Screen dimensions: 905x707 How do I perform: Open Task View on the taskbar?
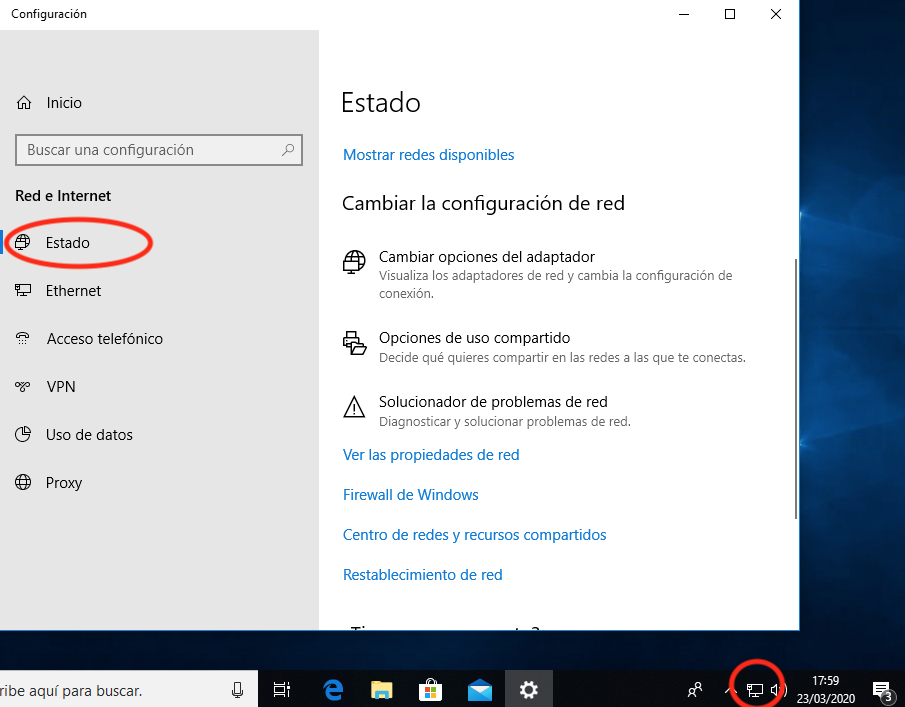point(282,689)
